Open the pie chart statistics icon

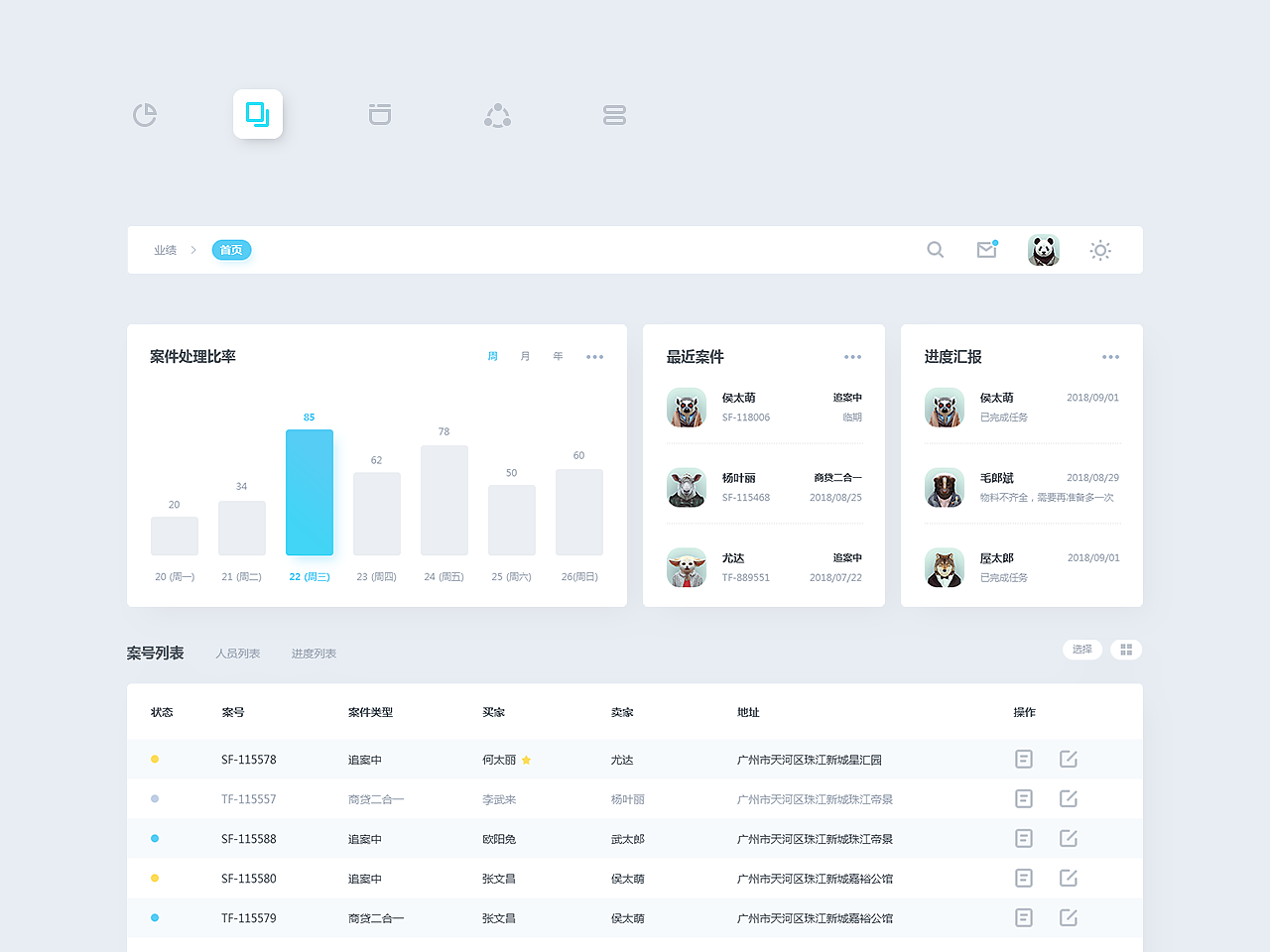click(x=145, y=115)
